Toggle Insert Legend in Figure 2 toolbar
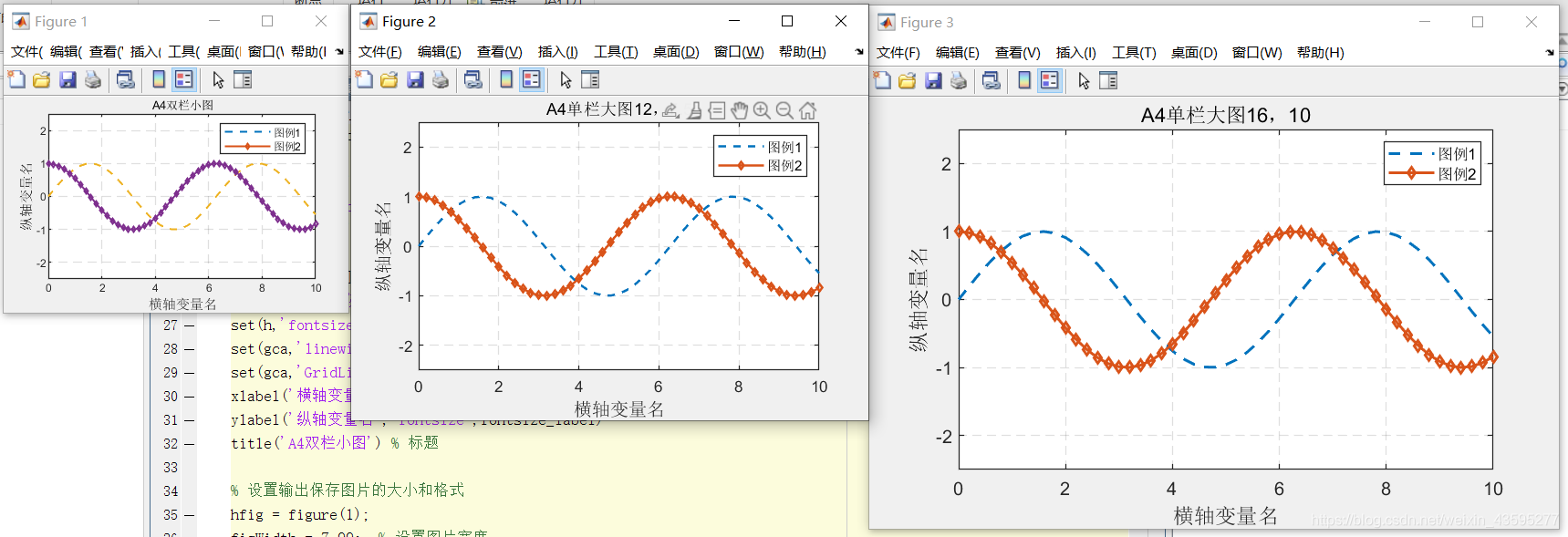 [x=532, y=79]
